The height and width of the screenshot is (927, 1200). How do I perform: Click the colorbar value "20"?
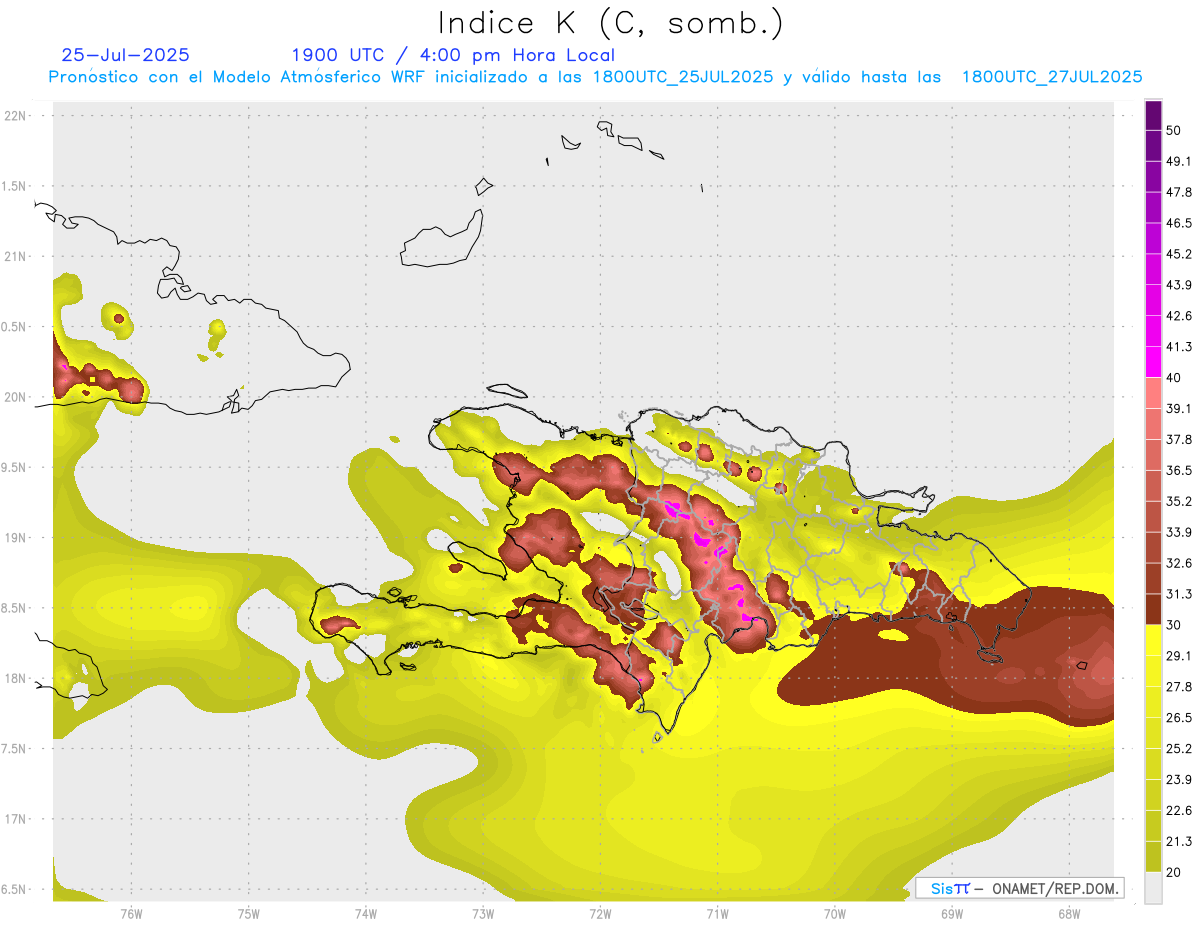1173,873
